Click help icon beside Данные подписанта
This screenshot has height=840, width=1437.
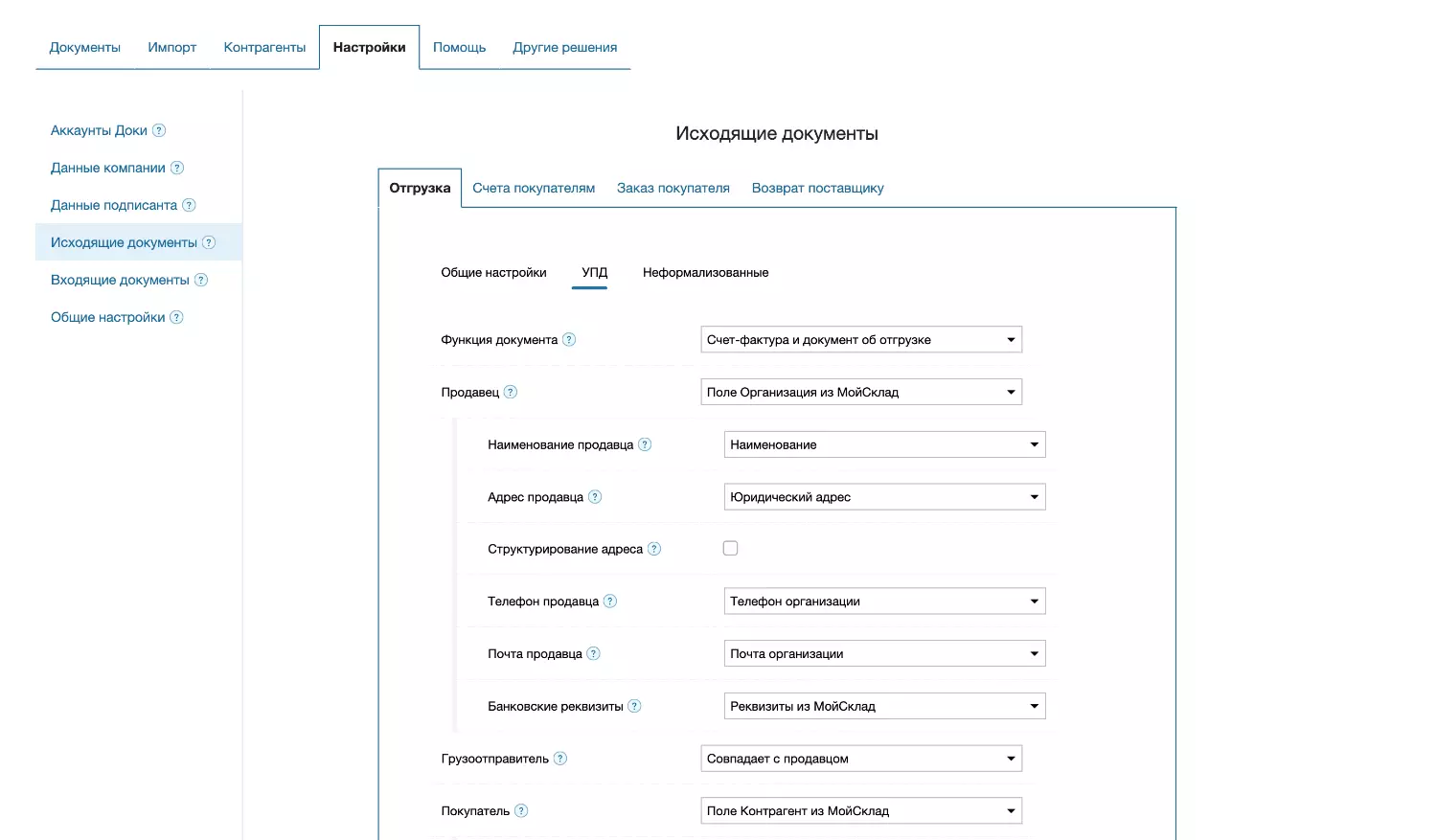click(x=189, y=205)
